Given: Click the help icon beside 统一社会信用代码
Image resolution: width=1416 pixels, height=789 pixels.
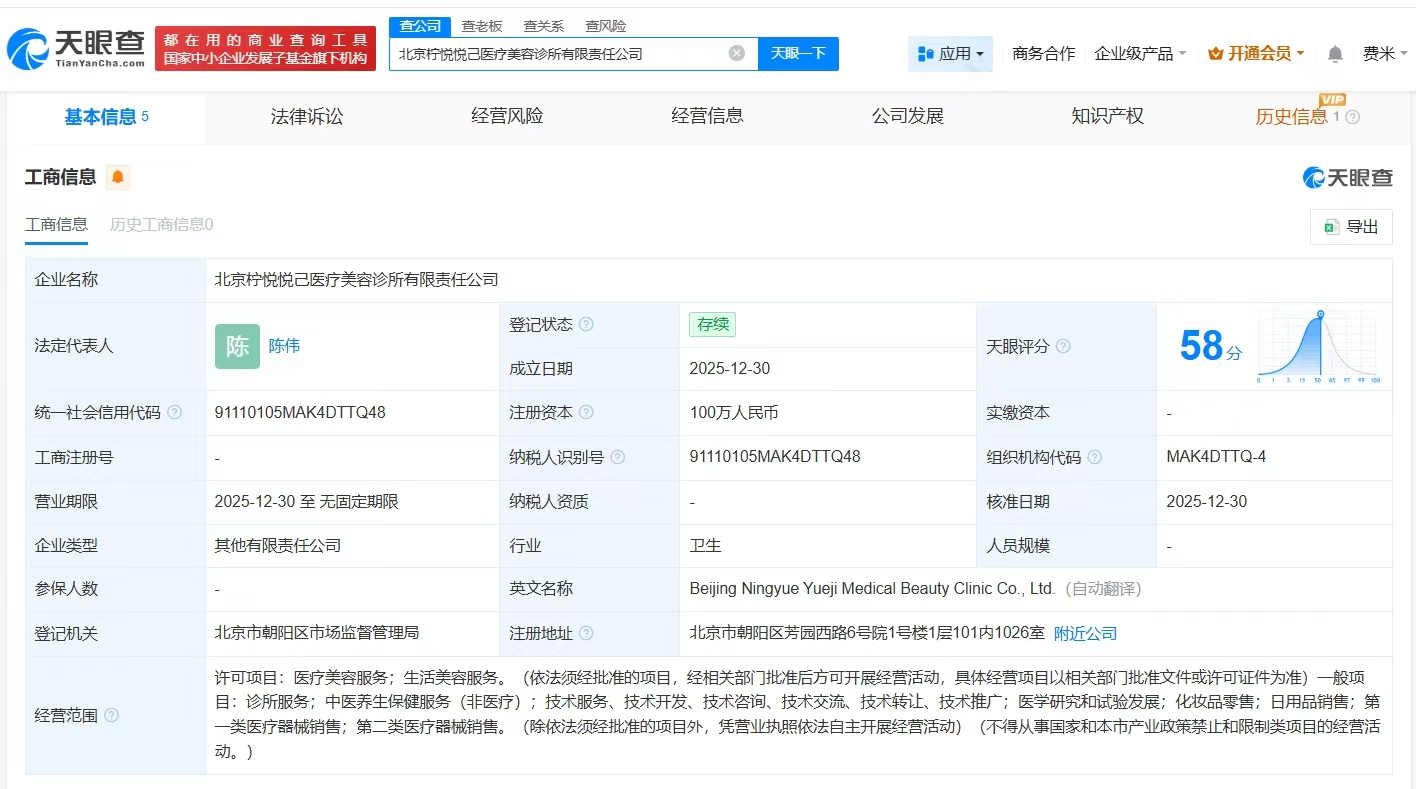Looking at the screenshot, I should point(175,413).
